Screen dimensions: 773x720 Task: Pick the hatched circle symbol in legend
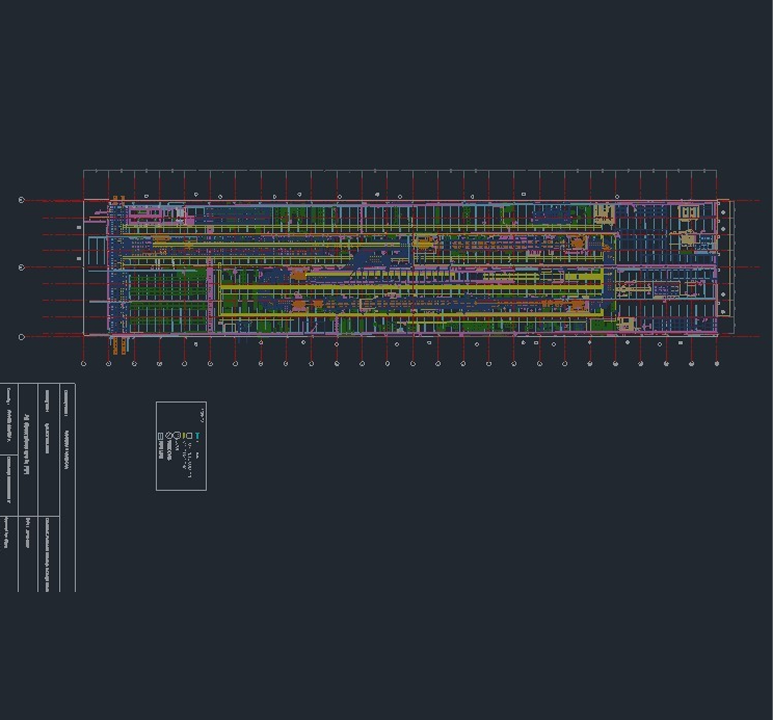(169, 435)
